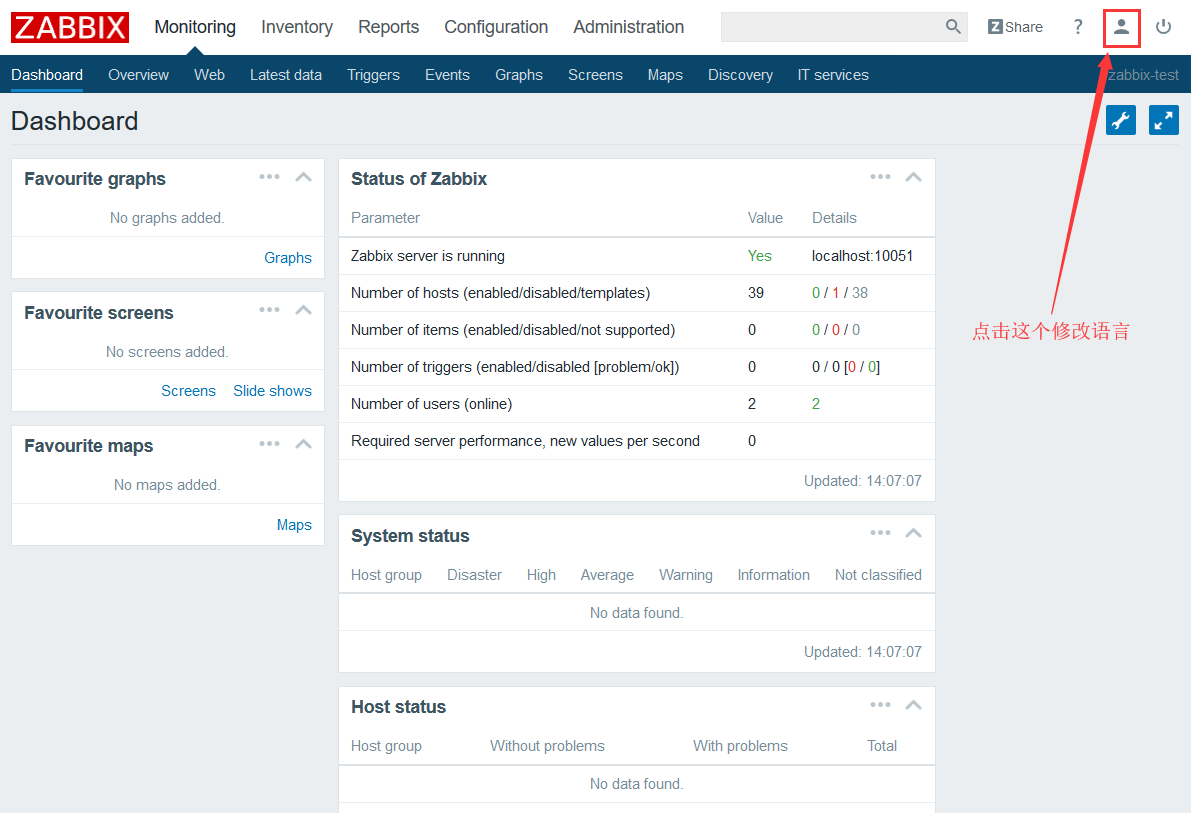Switch to the Web submenu tab
Image resolution: width=1192 pixels, height=813 pixels.
[209, 75]
